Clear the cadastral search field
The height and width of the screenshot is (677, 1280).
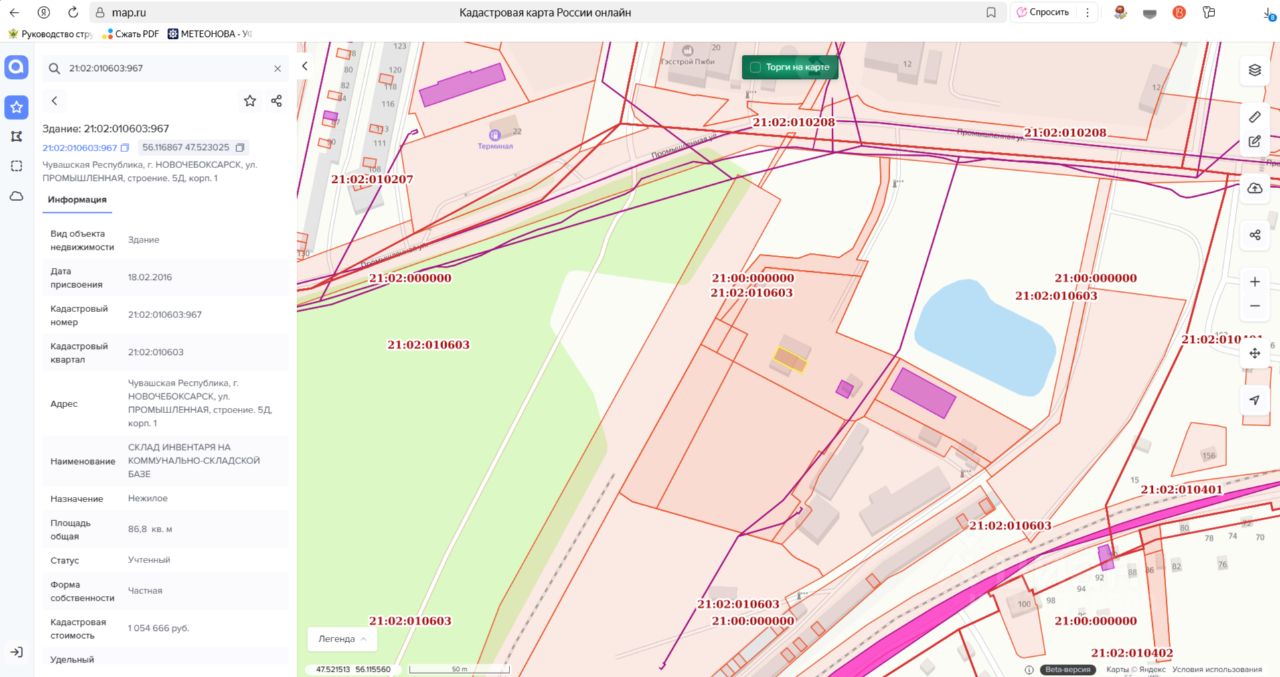click(277, 68)
